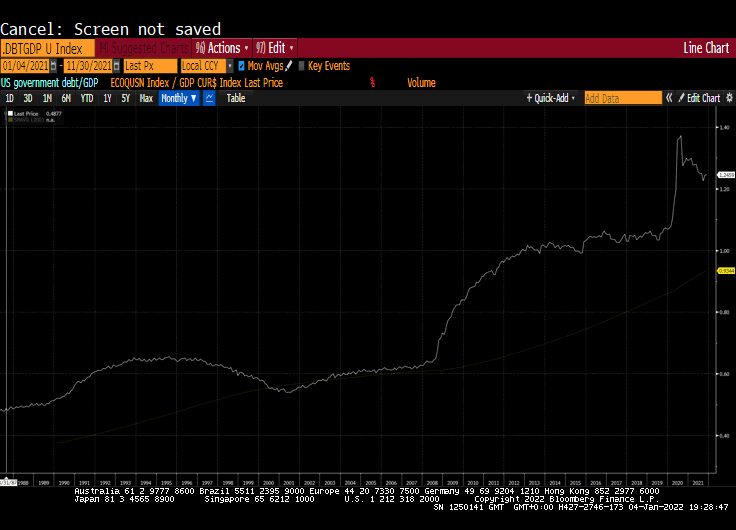Switch to Table view

coord(235,98)
